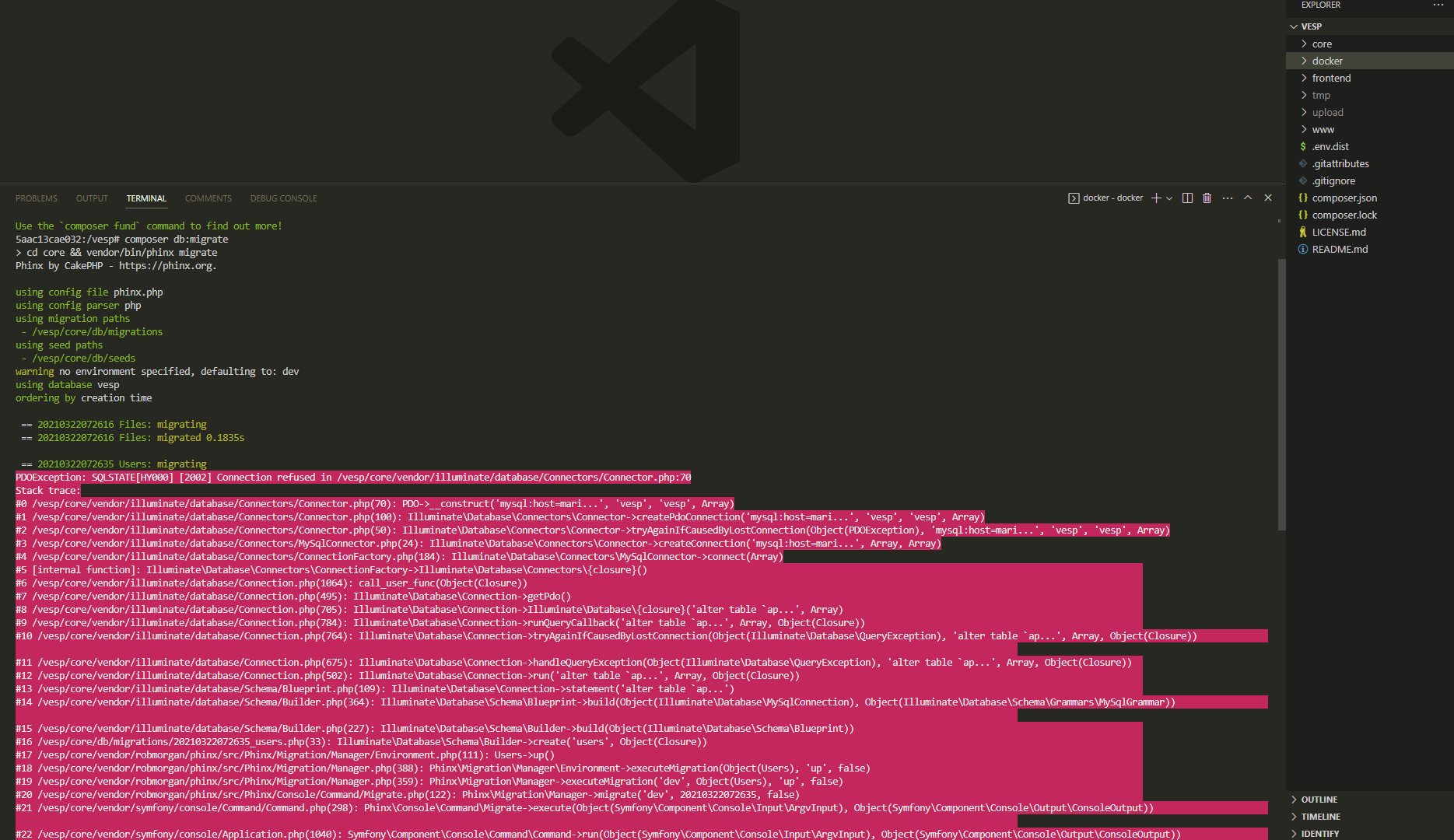The width and height of the screenshot is (1454, 840).
Task: Split the terminal panel
Action: coord(1187,198)
